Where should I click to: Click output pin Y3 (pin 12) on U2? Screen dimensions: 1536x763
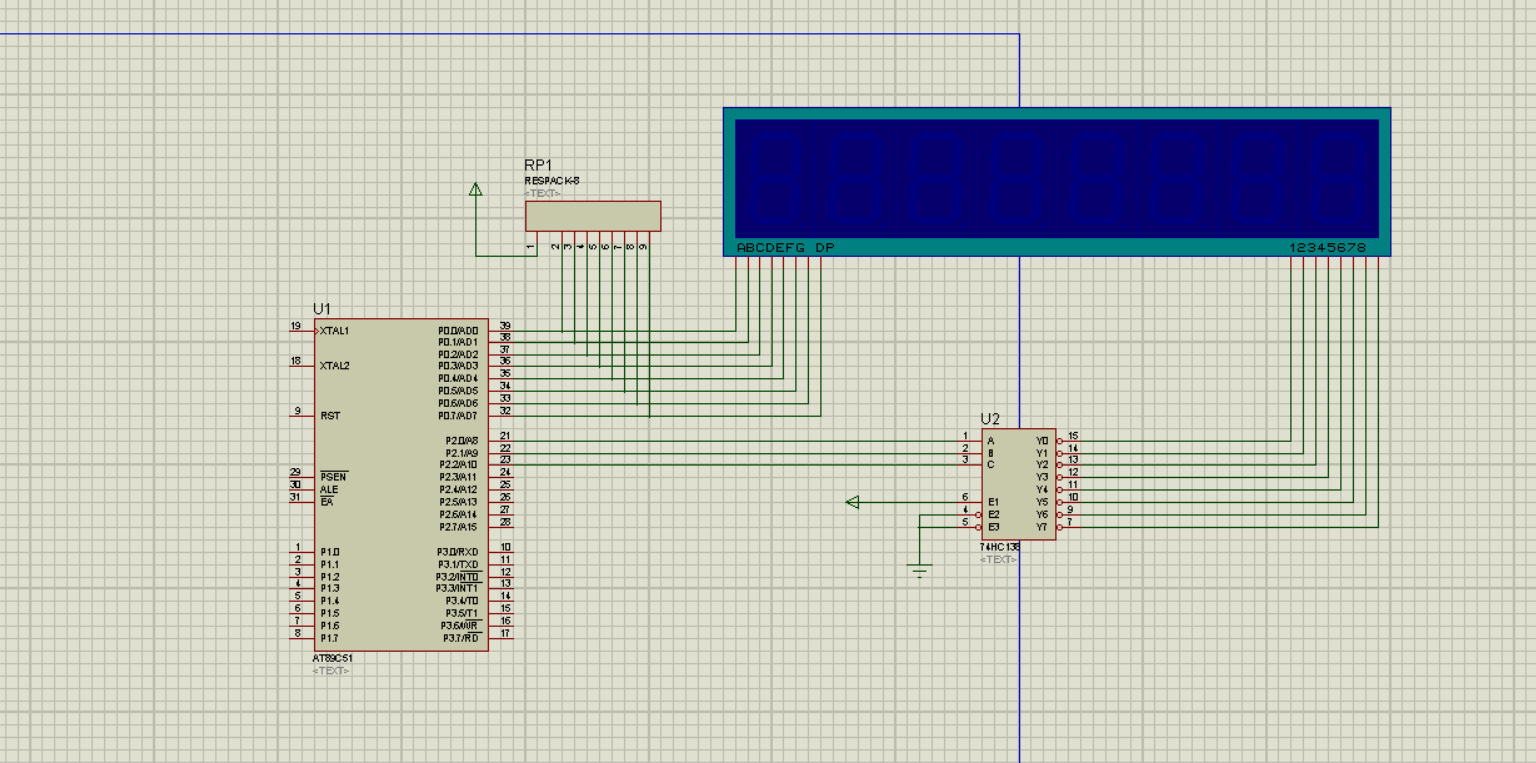(1068, 477)
